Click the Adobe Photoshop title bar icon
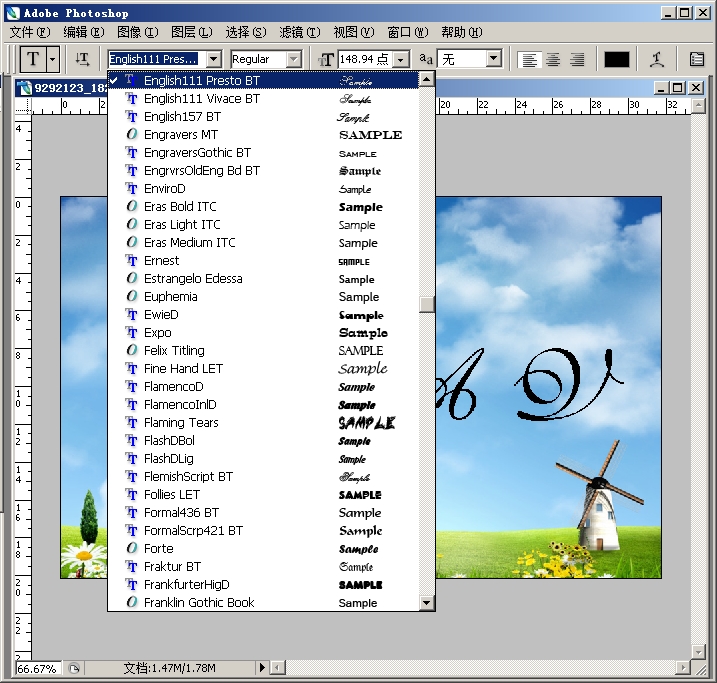Viewport: 717px width, 683px height. coord(13,12)
